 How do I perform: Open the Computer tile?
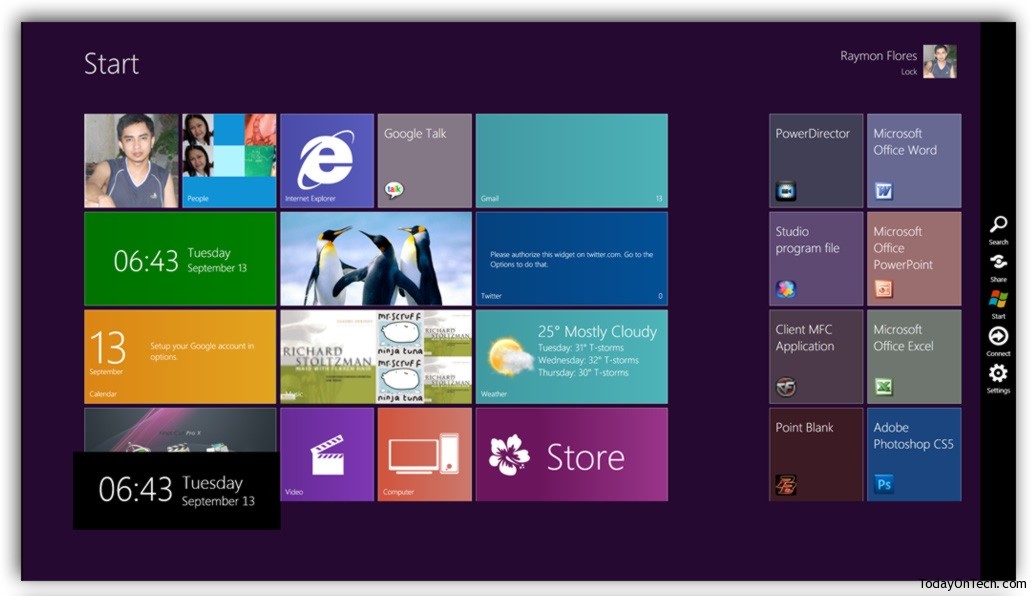coord(424,455)
